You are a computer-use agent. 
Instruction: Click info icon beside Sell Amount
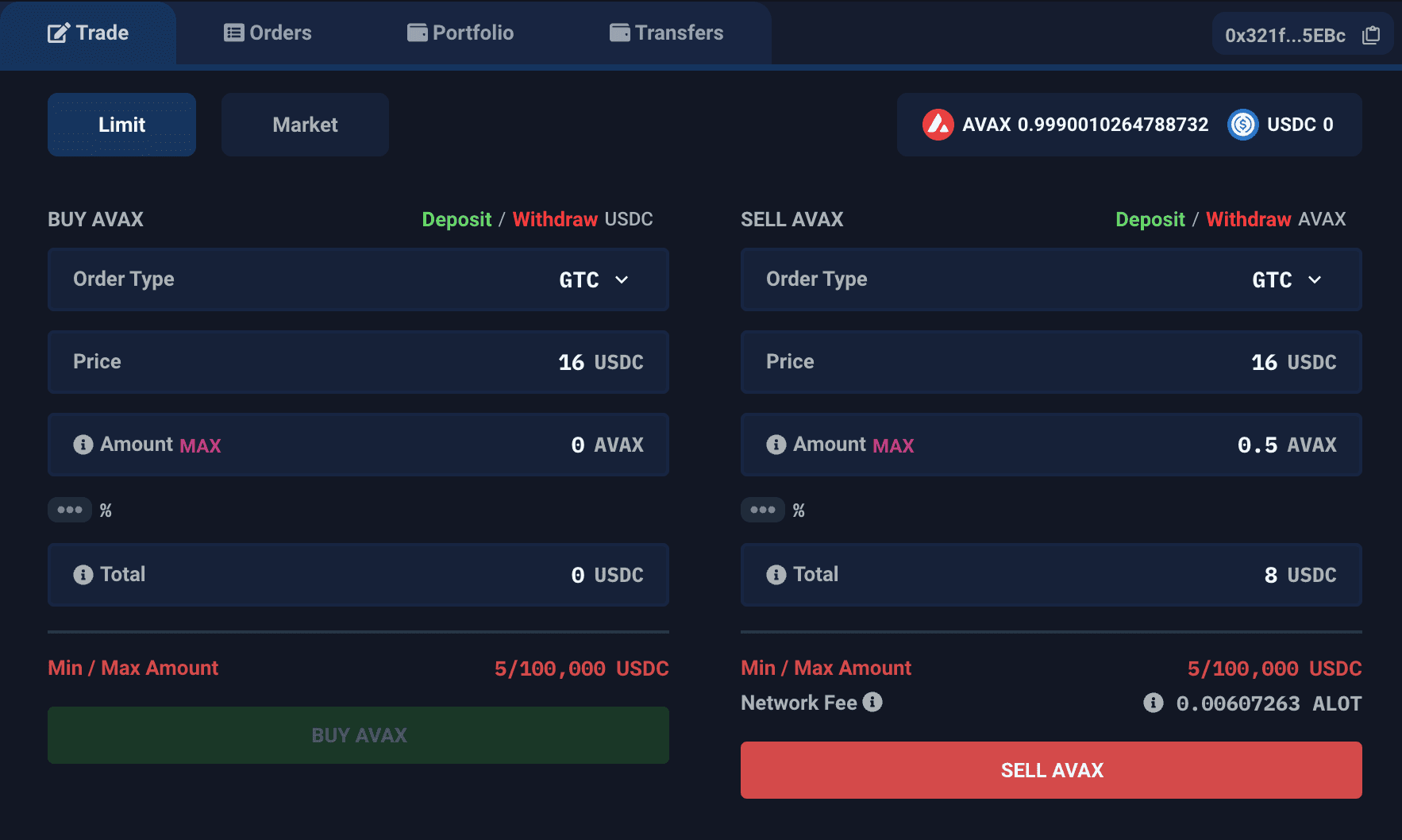pos(776,445)
